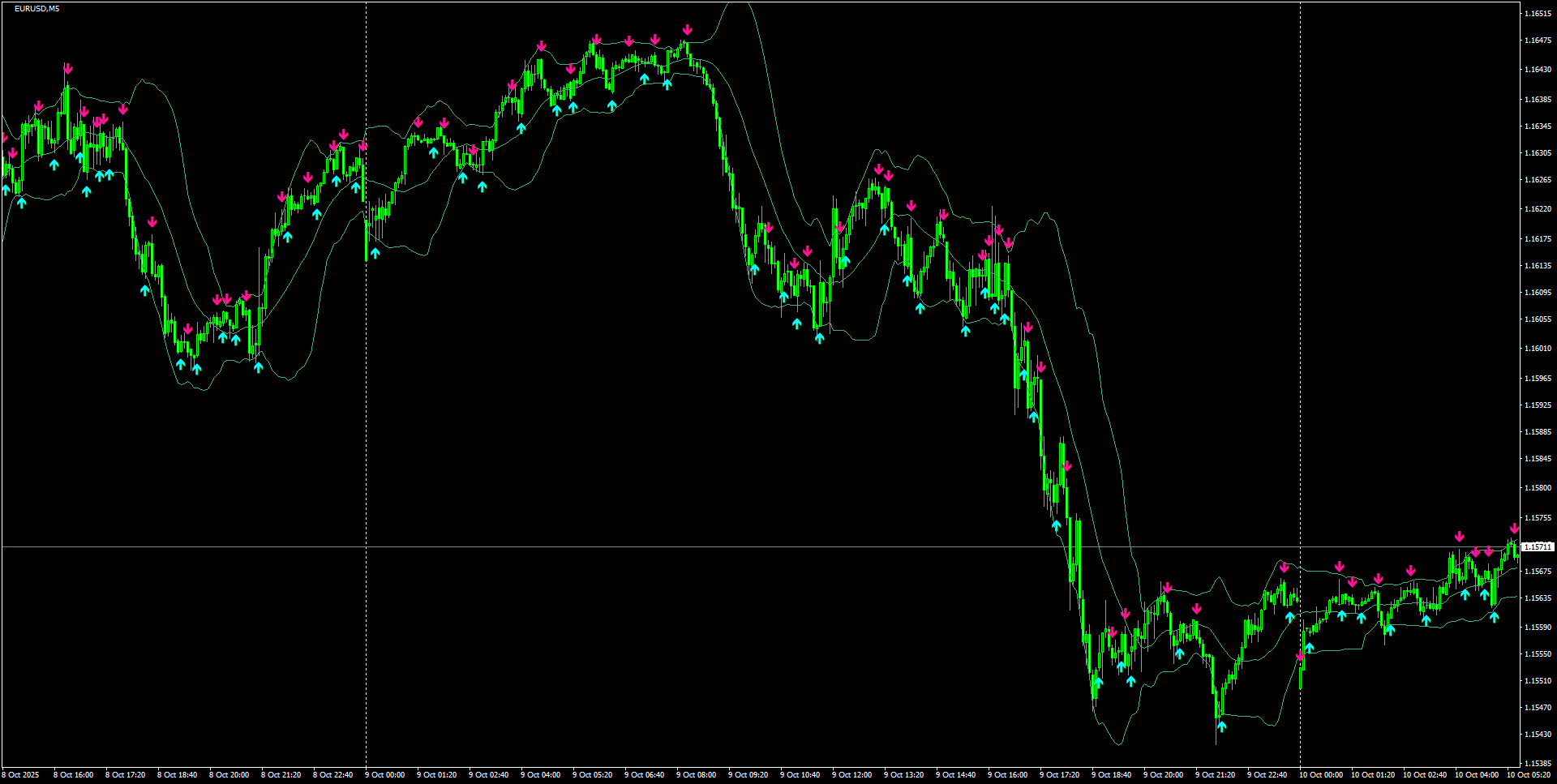Click the 9 Oct 17:20 time label

(x=1059, y=775)
